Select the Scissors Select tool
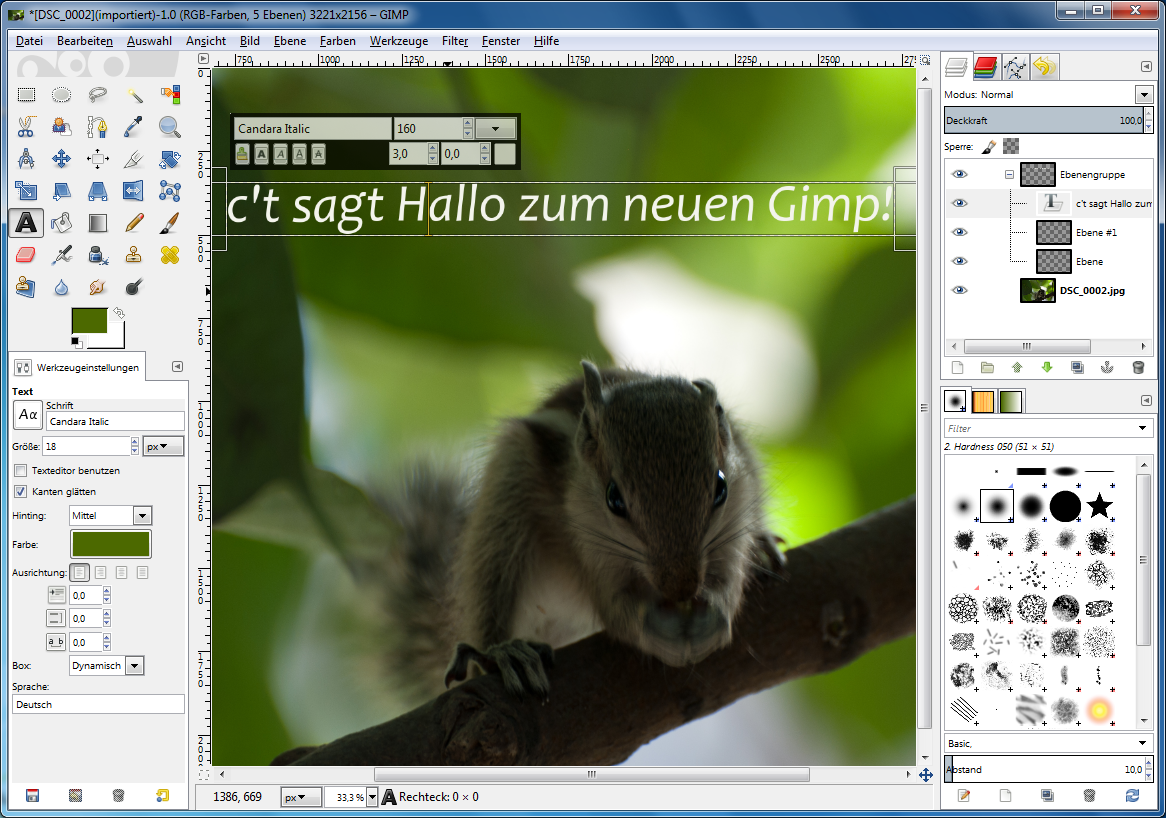 click(26, 126)
